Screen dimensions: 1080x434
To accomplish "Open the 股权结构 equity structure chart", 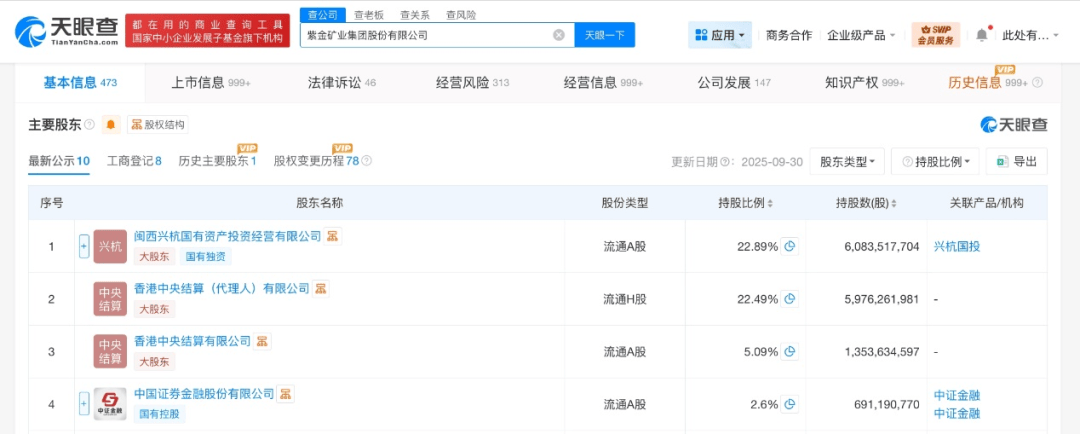I will point(158,125).
